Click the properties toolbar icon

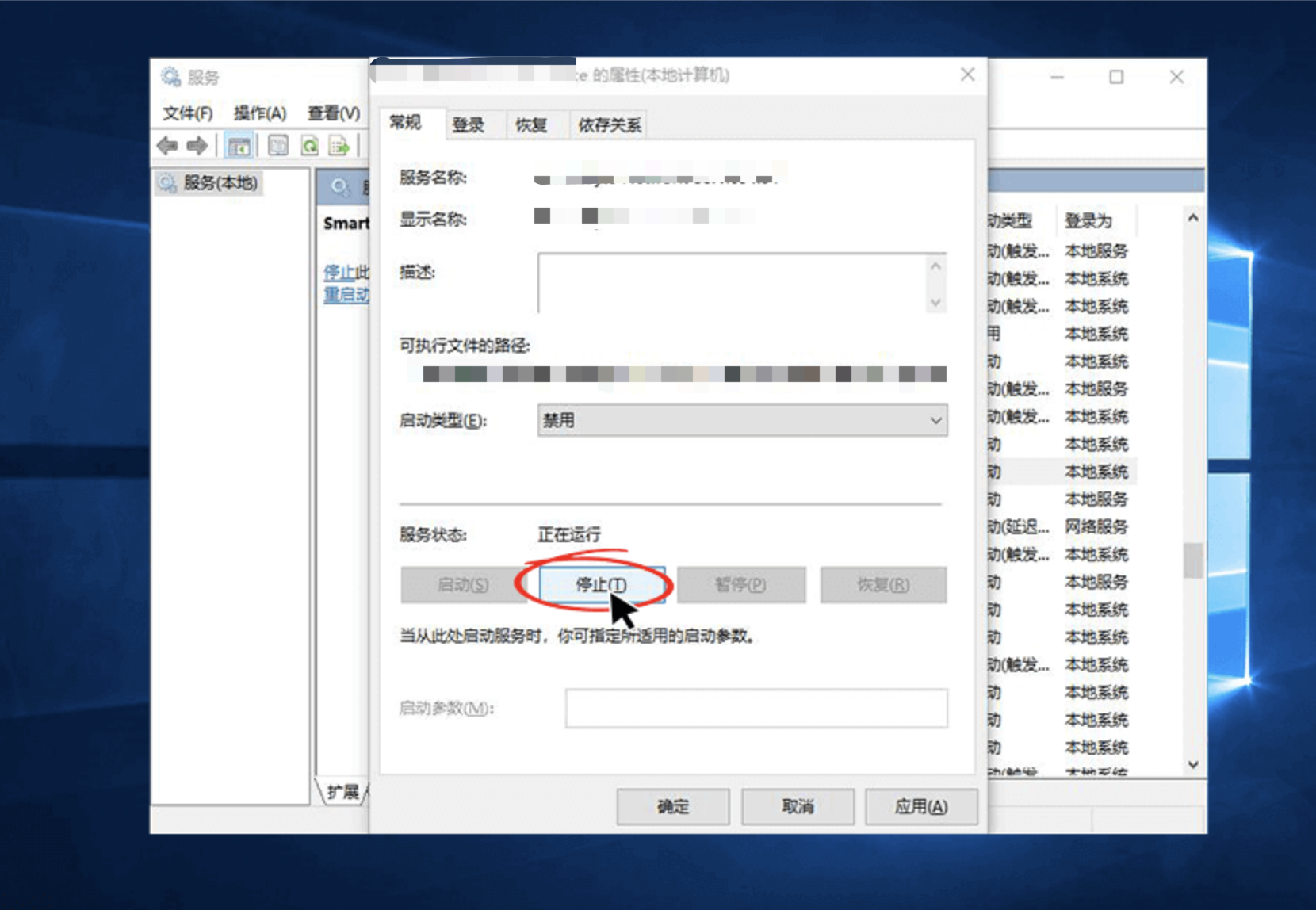tap(278, 146)
